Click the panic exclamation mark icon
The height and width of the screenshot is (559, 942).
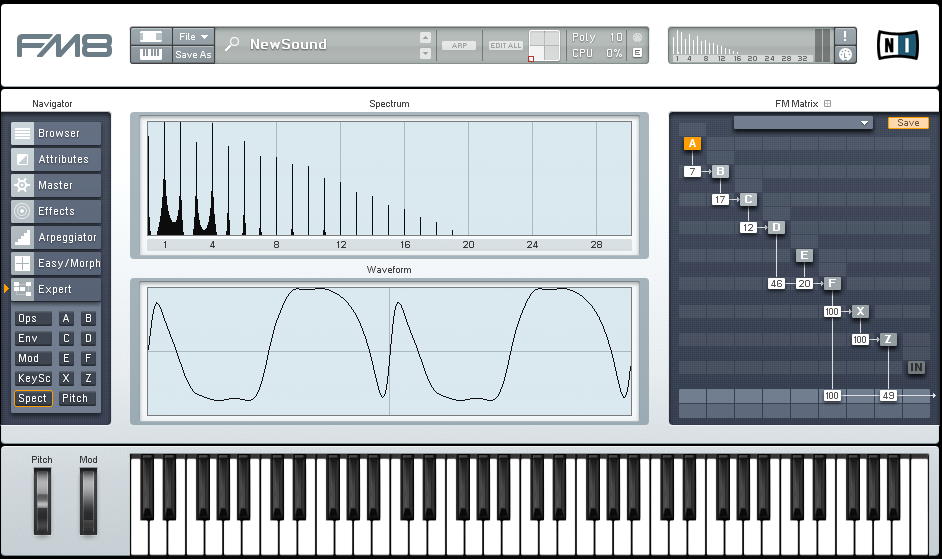(845, 36)
